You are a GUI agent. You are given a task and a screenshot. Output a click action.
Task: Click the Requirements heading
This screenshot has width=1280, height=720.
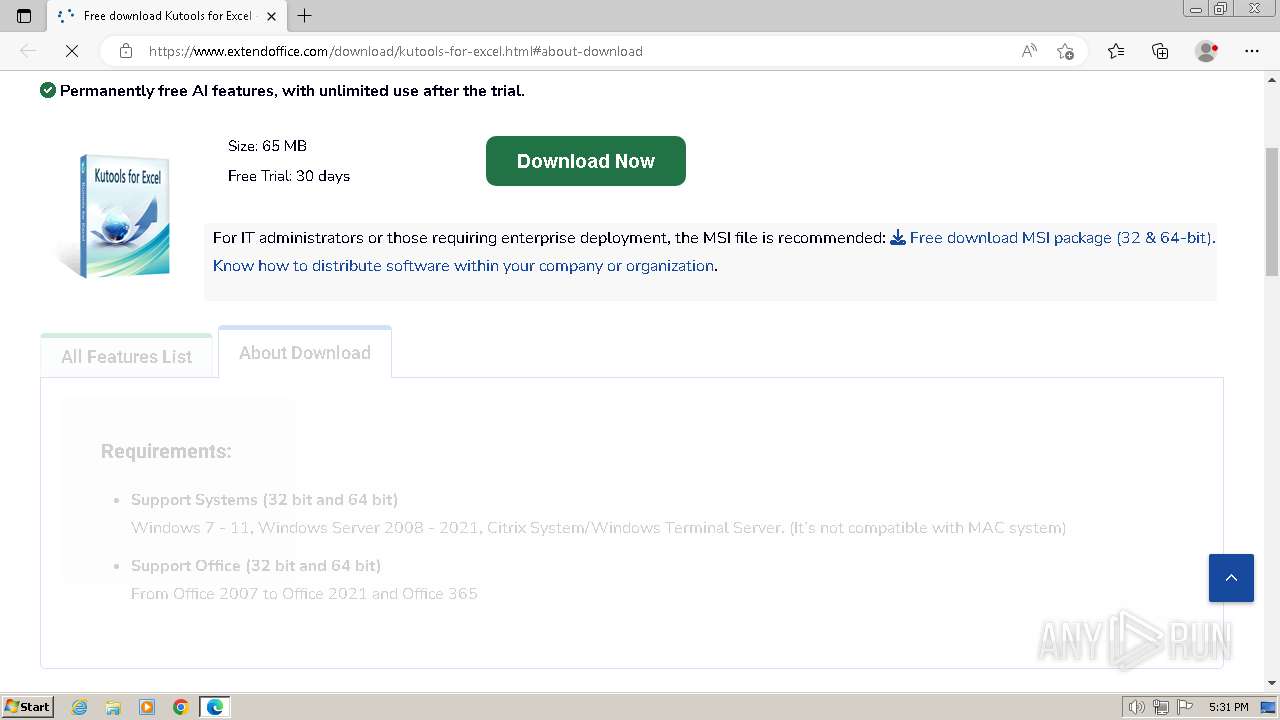166,451
